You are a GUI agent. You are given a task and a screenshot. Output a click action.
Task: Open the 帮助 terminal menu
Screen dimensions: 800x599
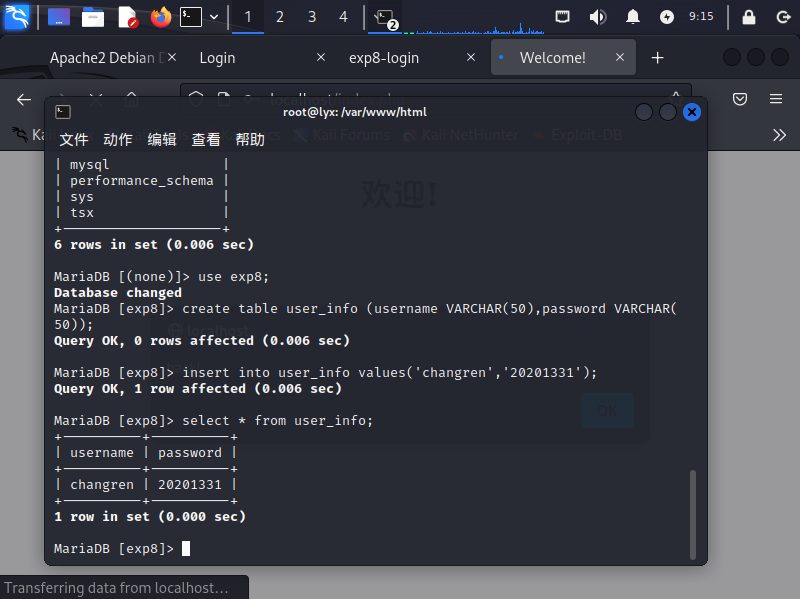(250, 139)
